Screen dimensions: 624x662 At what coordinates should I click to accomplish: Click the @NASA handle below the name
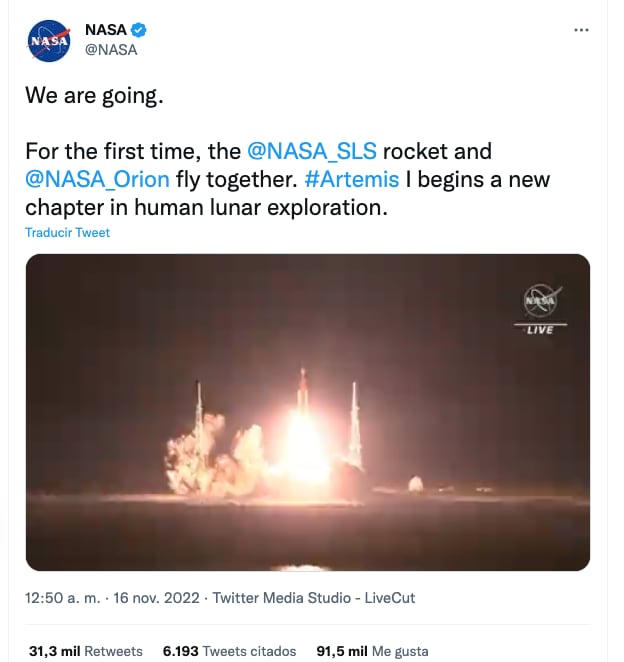pos(111,50)
